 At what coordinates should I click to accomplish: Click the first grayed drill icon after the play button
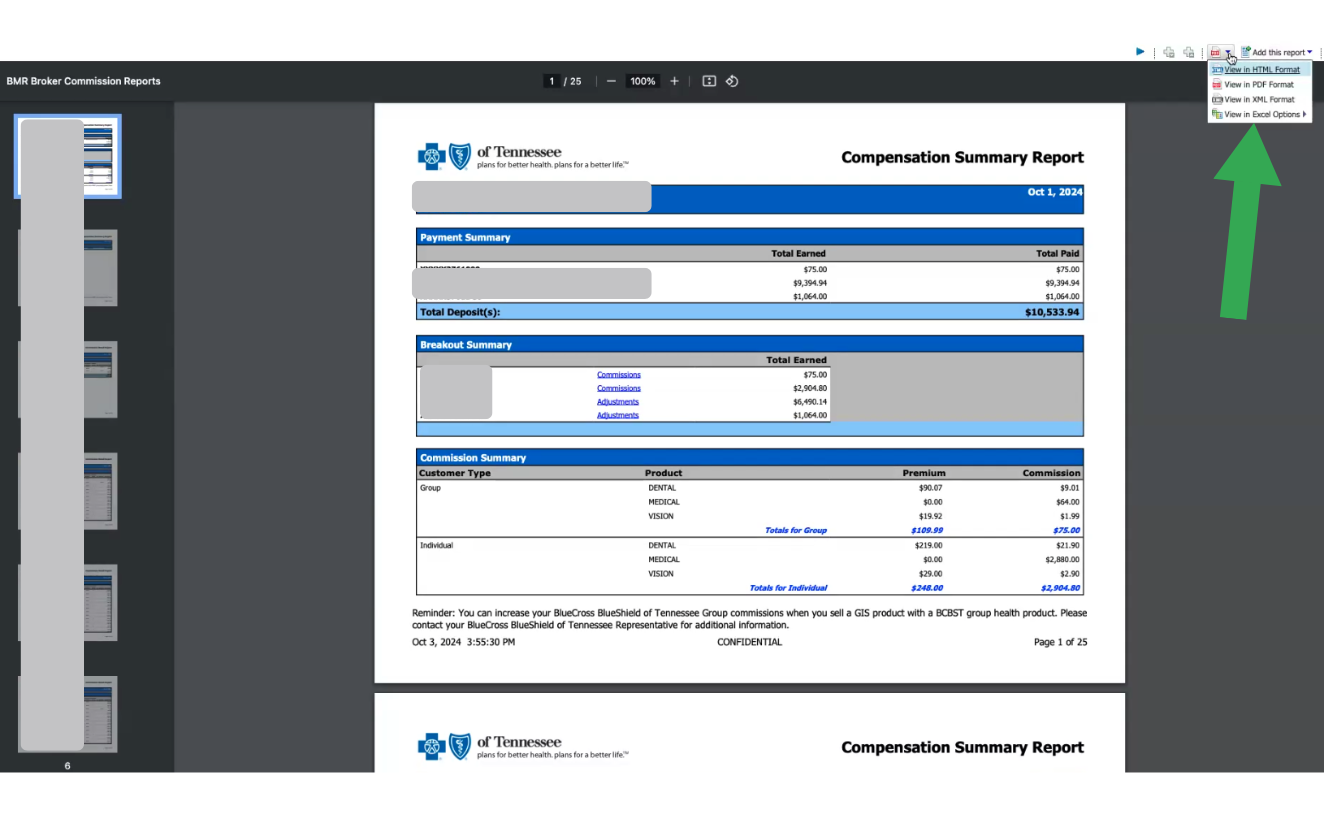(x=1169, y=52)
